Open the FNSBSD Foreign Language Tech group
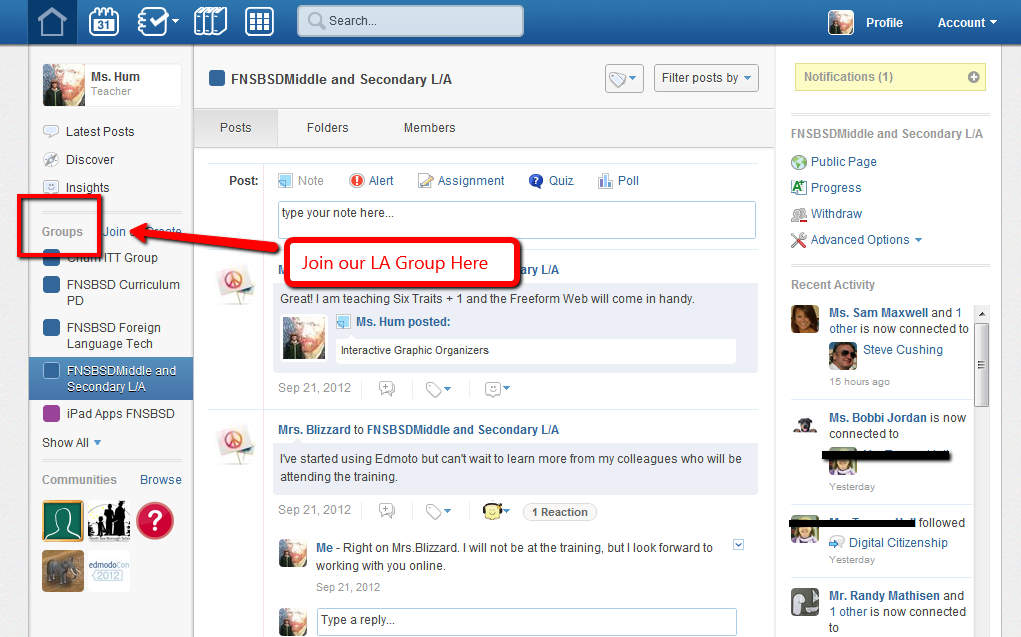The width and height of the screenshot is (1021, 637). tap(114, 335)
